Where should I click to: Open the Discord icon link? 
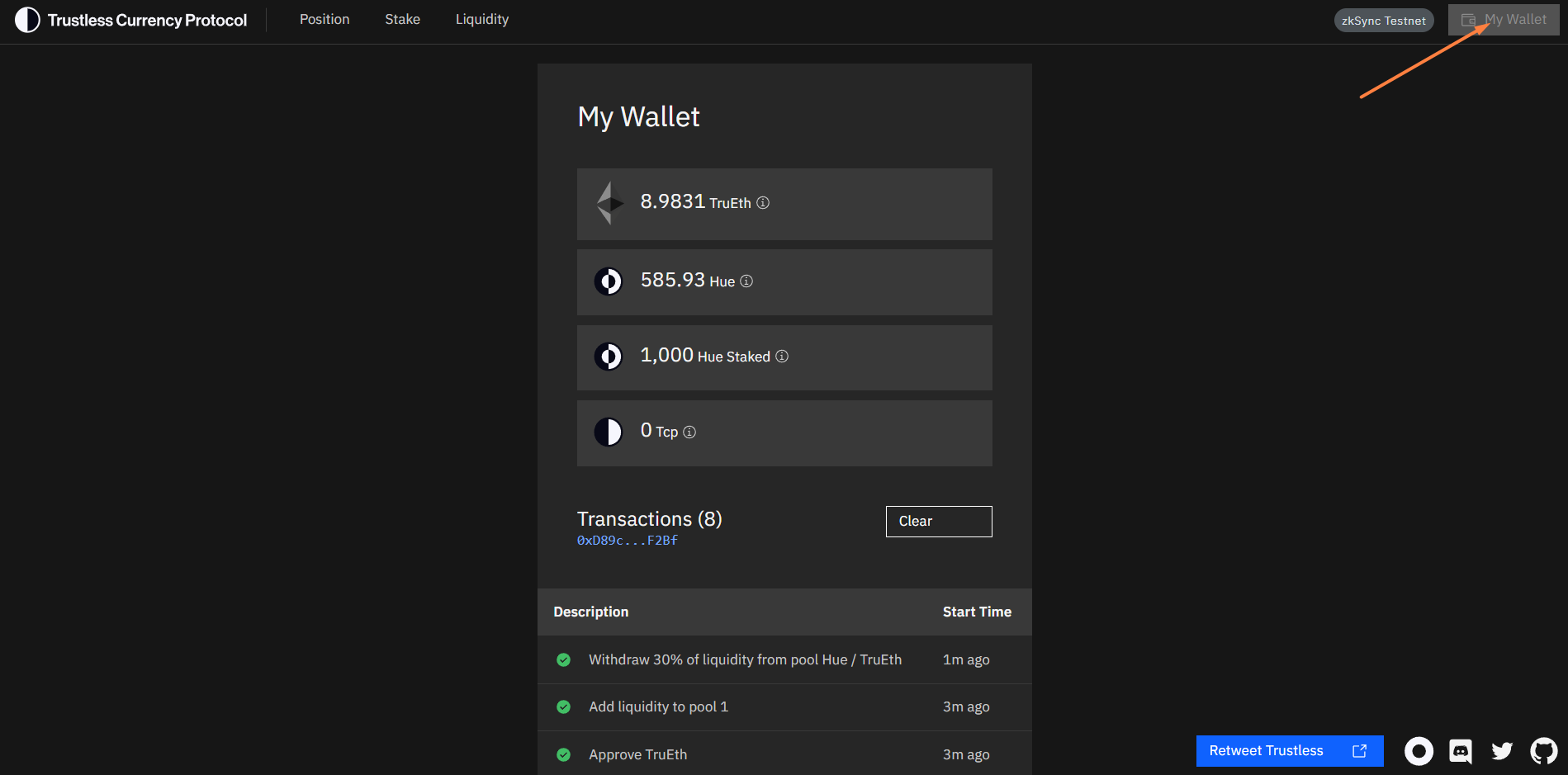(x=1461, y=751)
